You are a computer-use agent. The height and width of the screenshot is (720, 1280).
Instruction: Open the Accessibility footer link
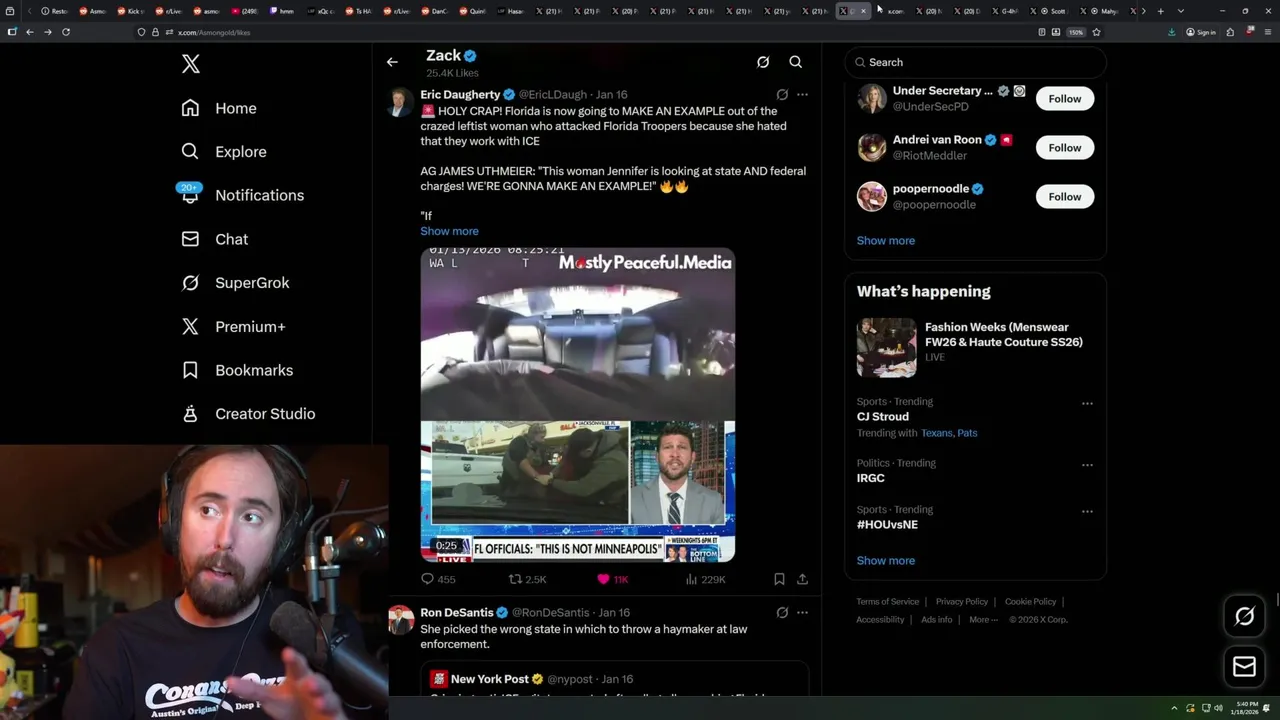[880, 620]
